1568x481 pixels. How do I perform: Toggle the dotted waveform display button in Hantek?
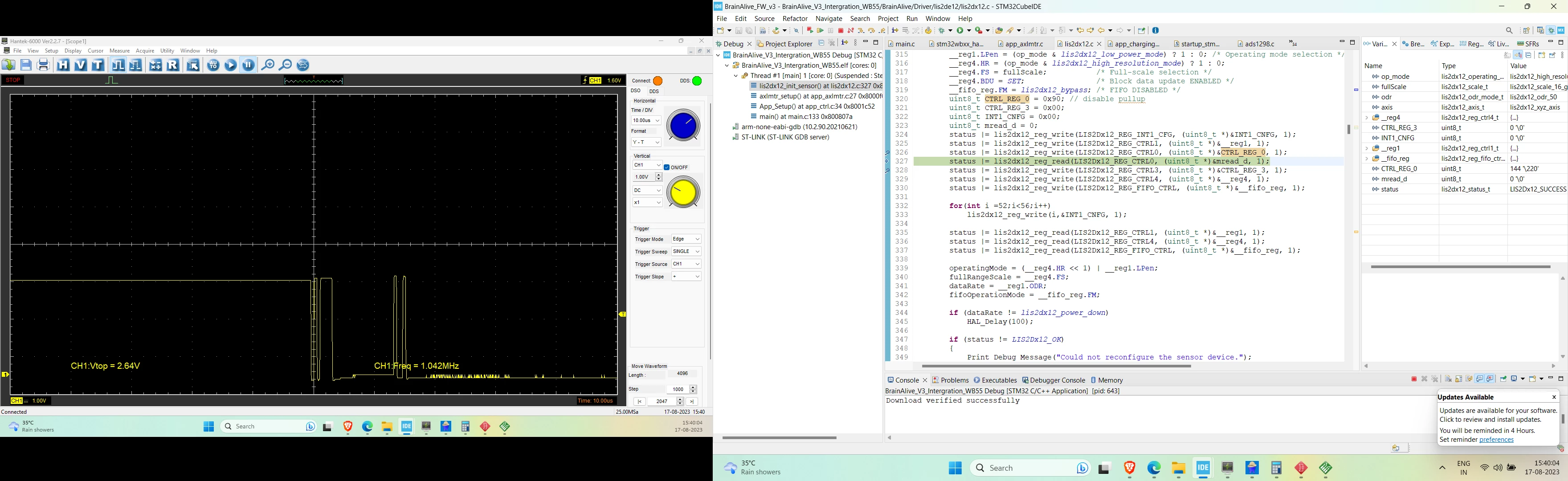click(135, 65)
